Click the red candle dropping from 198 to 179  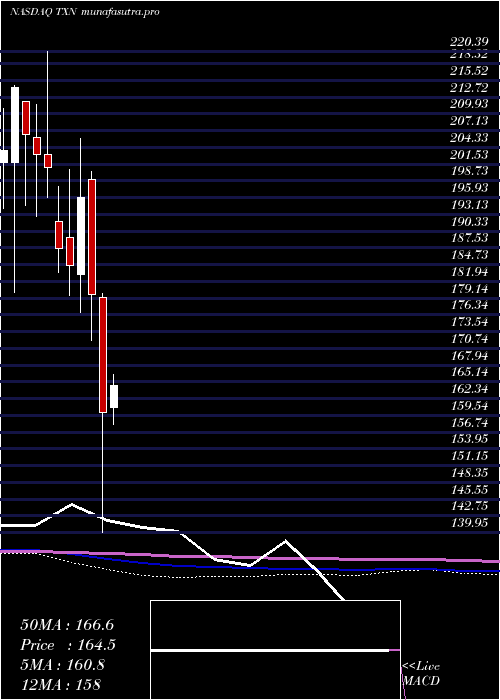coord(92,237)
